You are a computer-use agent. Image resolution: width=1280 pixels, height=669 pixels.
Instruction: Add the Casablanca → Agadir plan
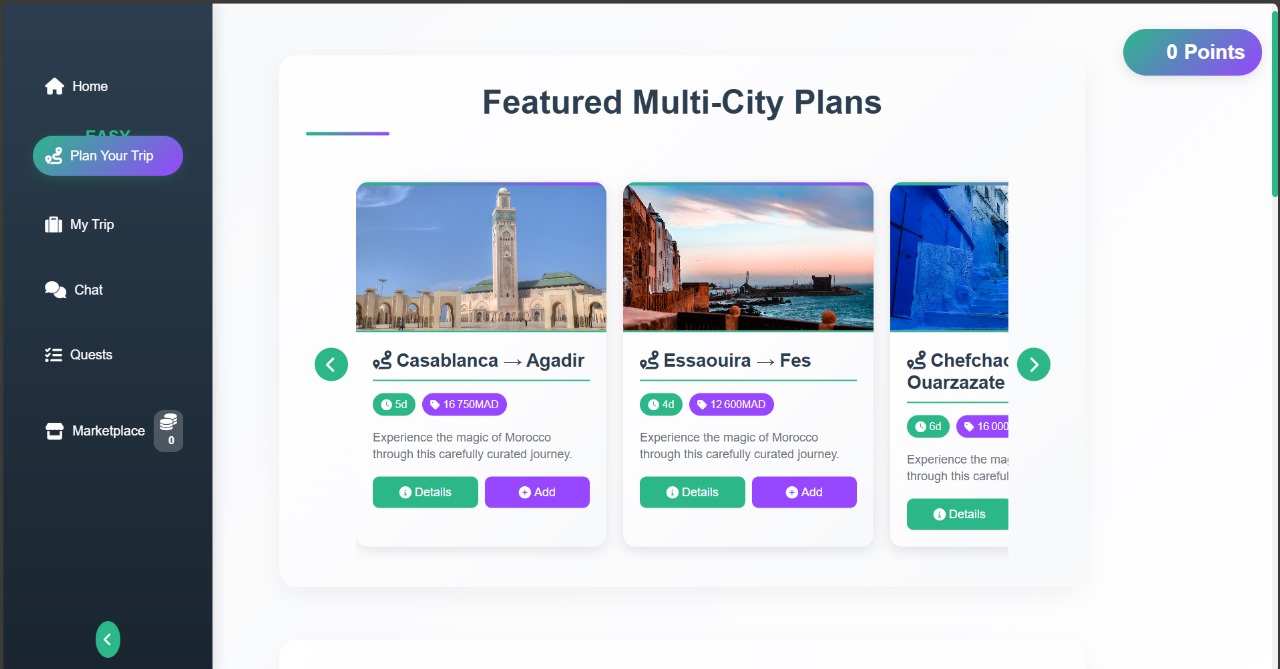point(537,492)
